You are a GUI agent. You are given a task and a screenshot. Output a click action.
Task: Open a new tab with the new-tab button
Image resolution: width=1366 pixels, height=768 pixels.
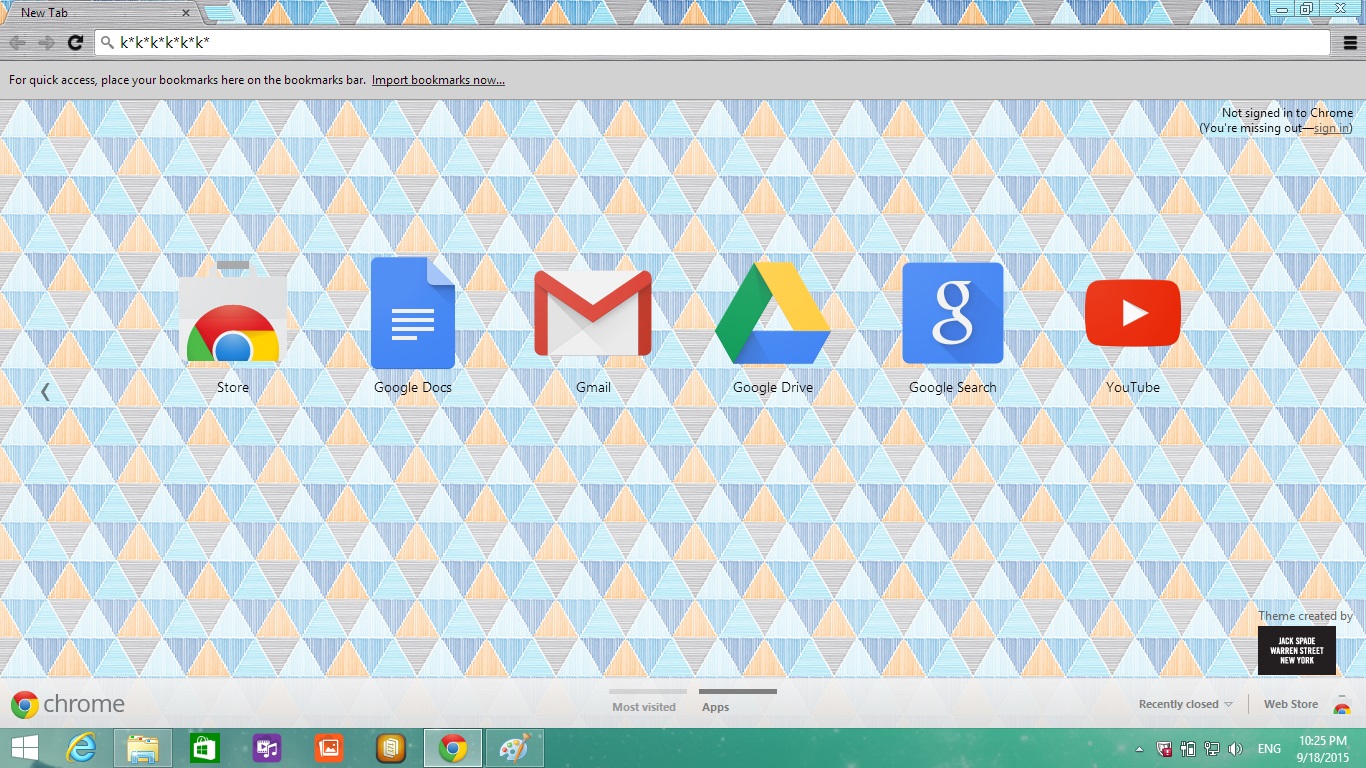coord(219,13)
